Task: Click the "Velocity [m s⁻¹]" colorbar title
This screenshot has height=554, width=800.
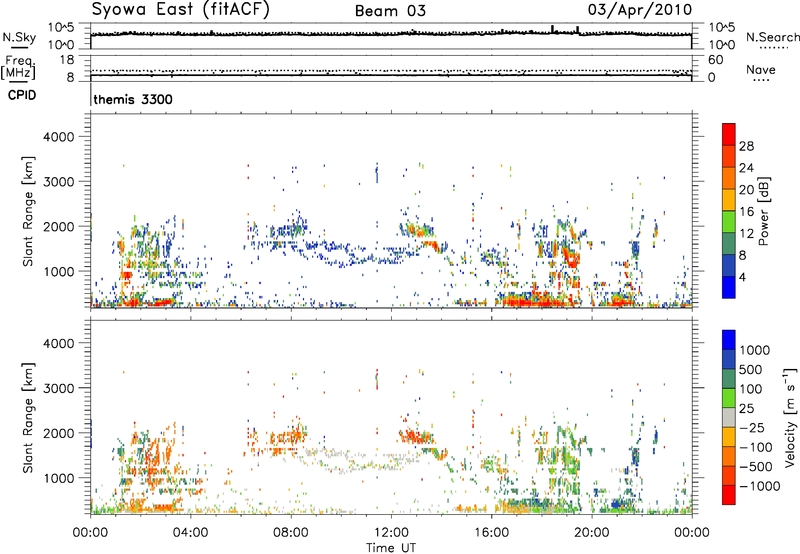Action: 790,418
